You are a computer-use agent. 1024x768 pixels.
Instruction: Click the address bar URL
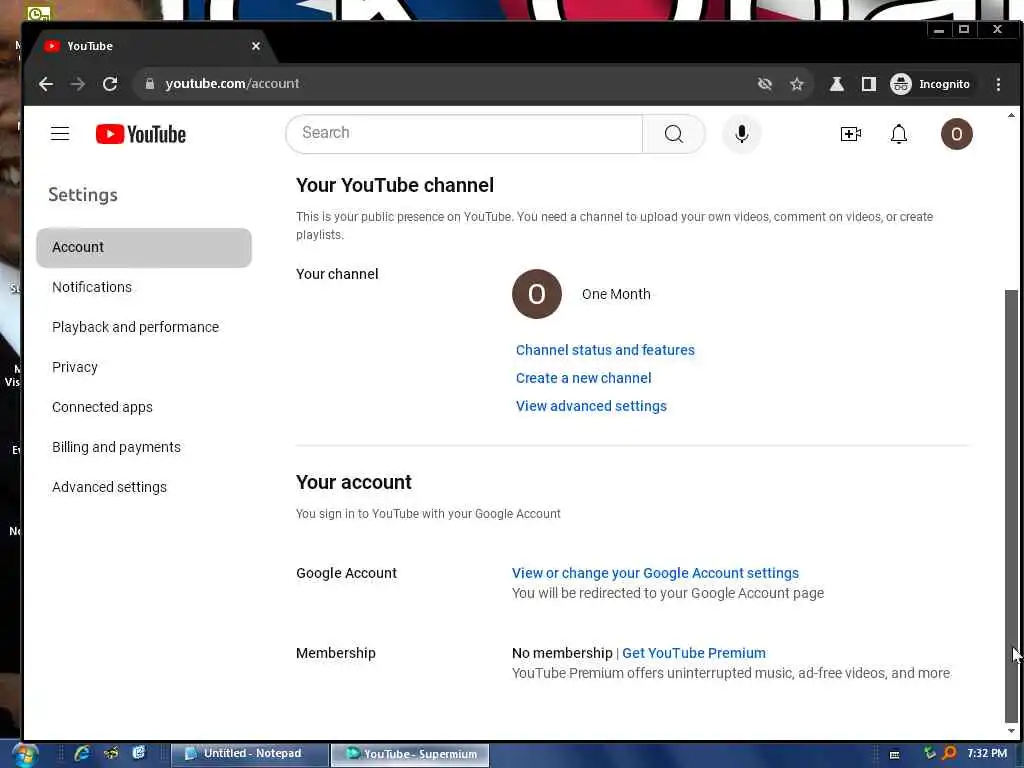click(232, 84)
